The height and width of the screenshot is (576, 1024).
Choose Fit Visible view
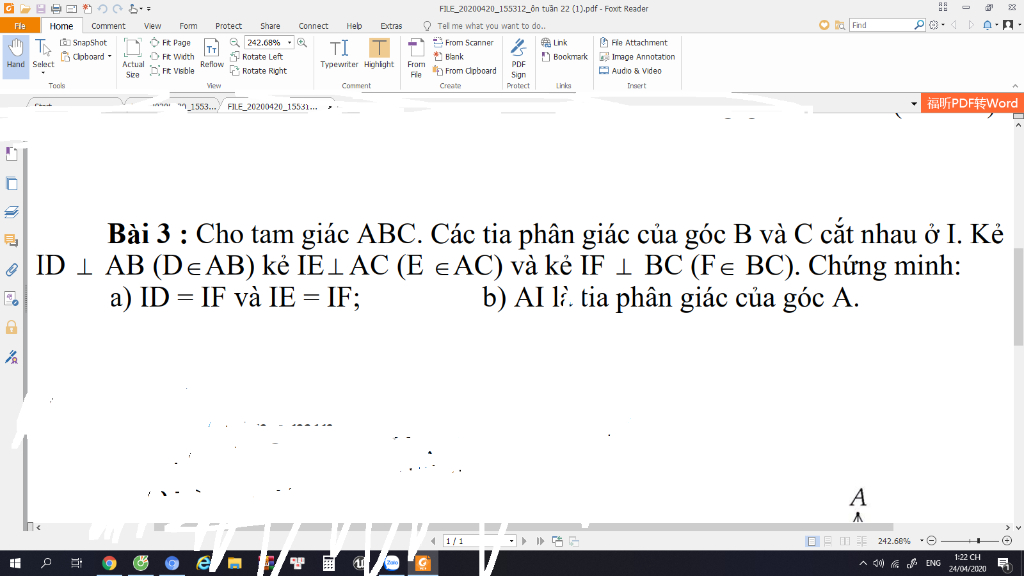[x=172, y=71]
